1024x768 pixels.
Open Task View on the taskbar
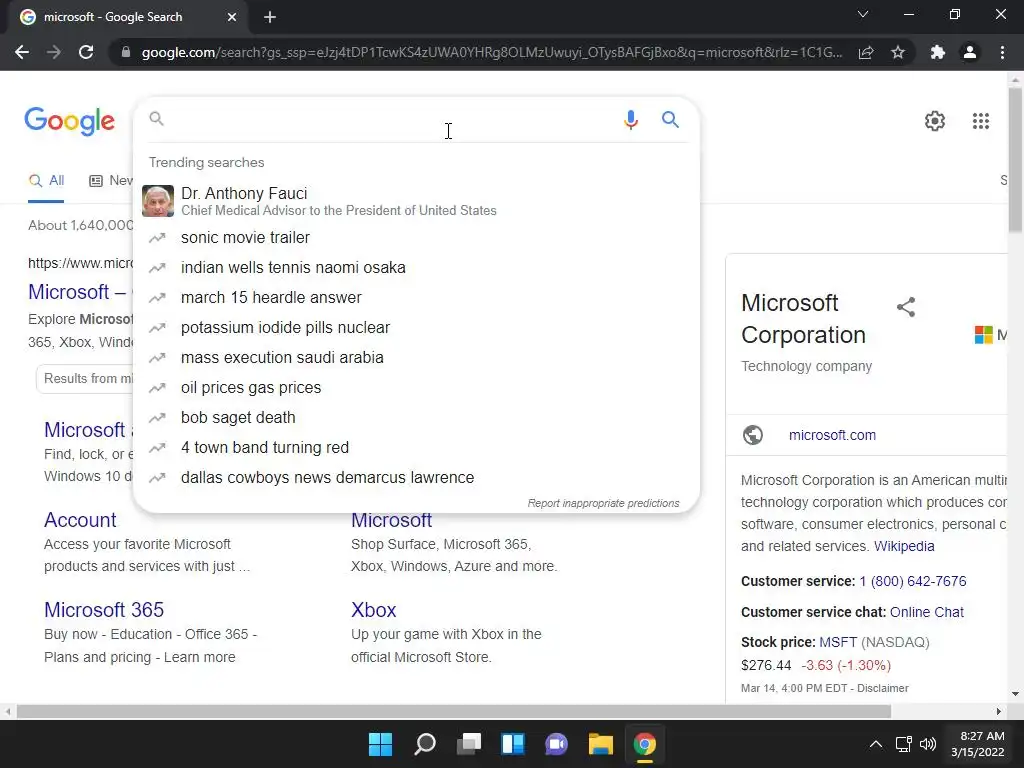[469, 744]
